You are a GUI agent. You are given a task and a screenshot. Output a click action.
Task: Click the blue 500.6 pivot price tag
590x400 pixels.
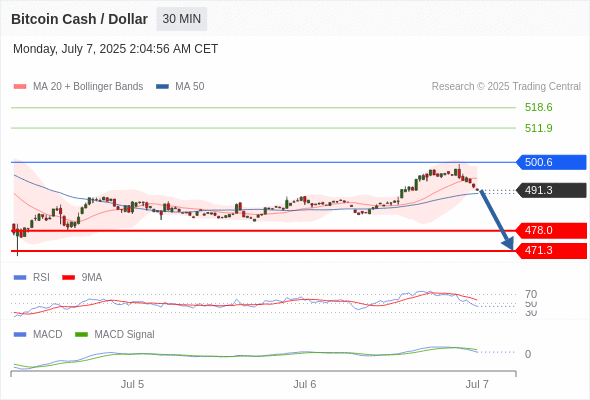click(x=551, y=162)
